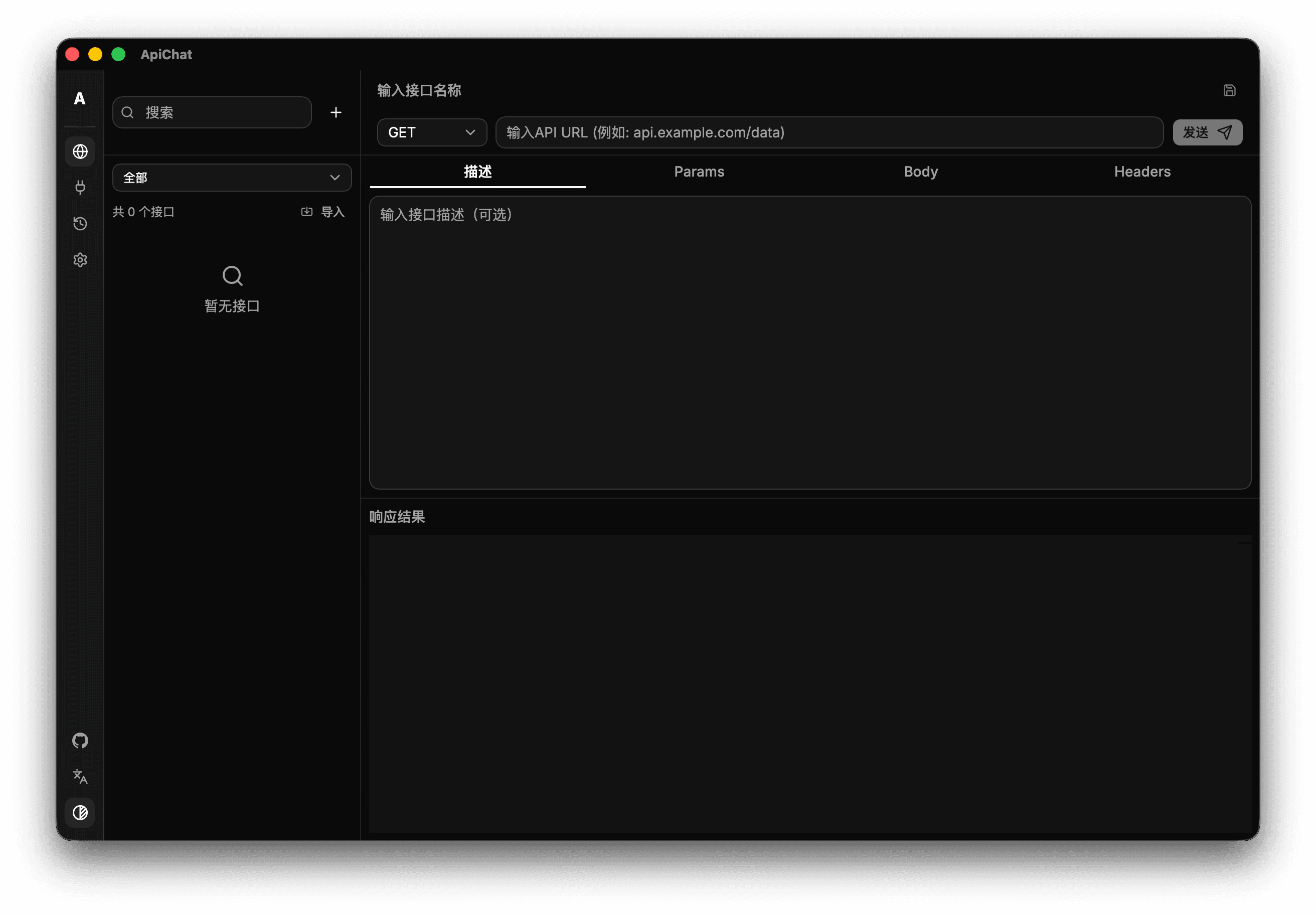Switch to the Params tab
Screen dimensions: 1316x915
(699, 172)
